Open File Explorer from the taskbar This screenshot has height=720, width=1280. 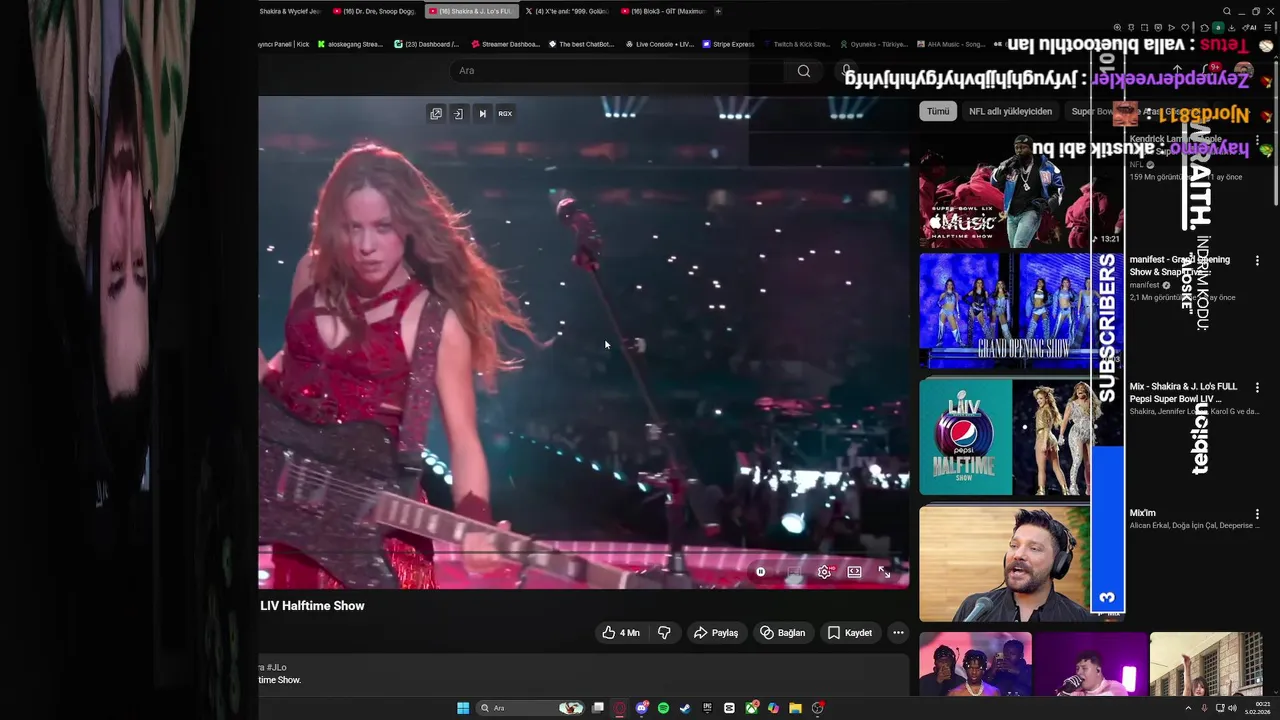(795, 708)
